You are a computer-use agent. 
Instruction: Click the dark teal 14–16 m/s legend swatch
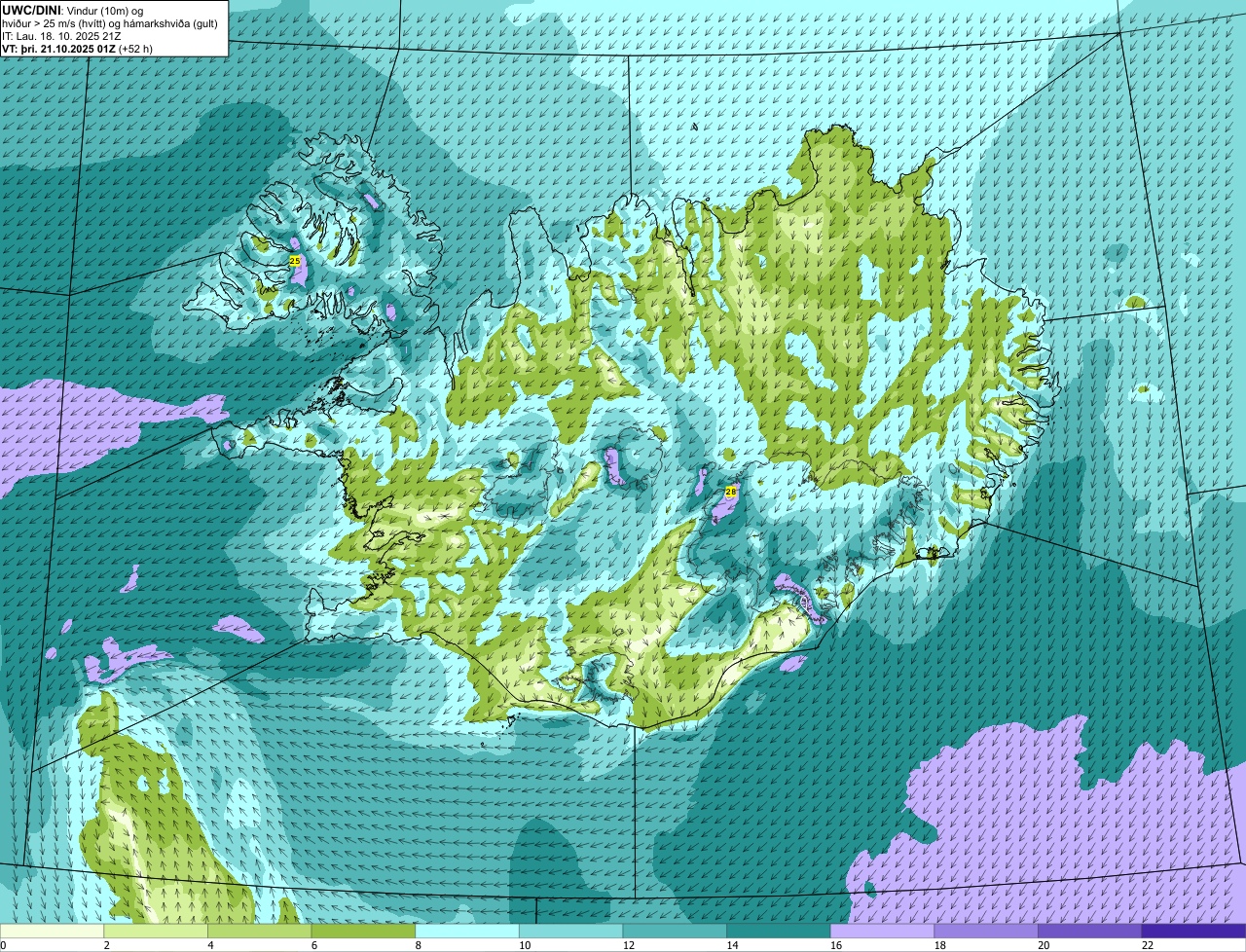tap(779, 932)
